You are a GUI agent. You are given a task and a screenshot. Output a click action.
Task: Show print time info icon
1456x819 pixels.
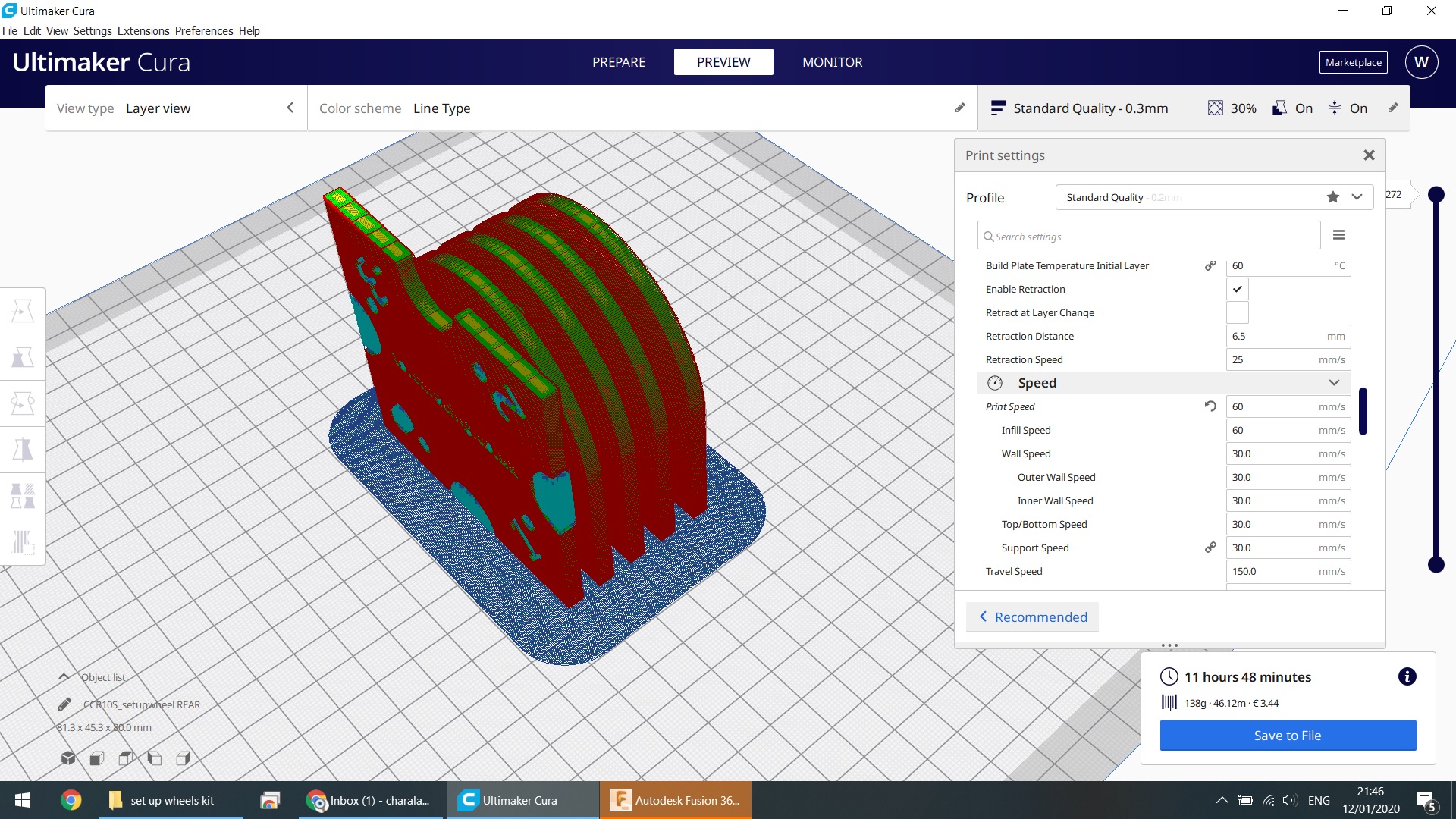pyautogui.click(x=1407, y=676)
